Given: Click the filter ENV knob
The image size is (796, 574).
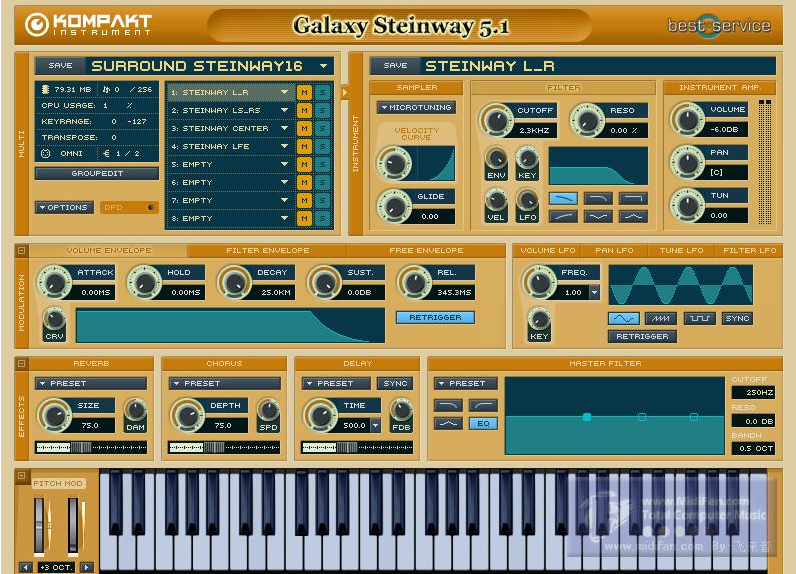Looking at the screenshot, I should click(496, 158).
